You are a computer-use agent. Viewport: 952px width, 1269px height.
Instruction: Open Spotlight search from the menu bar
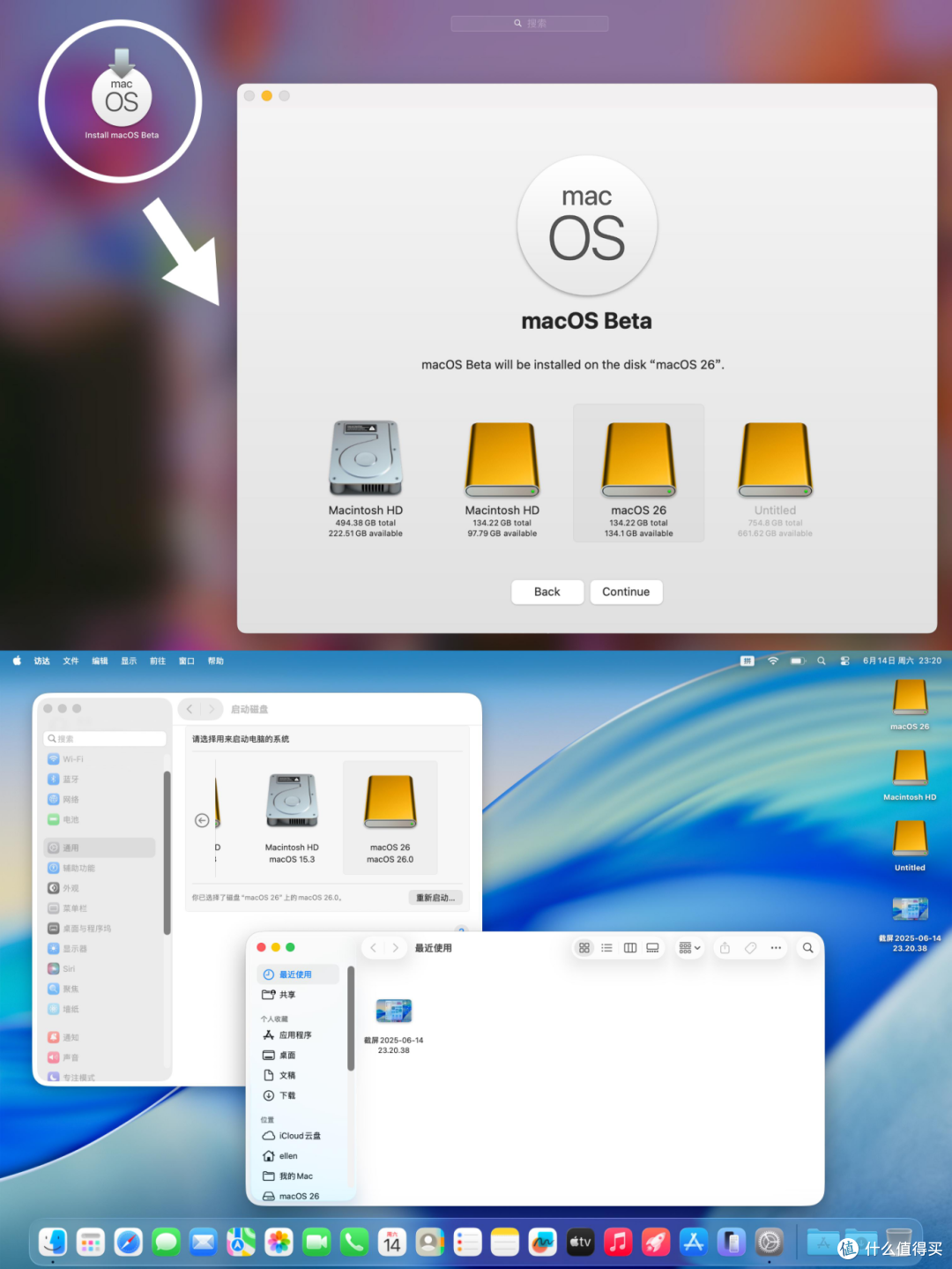click(822, 661)
